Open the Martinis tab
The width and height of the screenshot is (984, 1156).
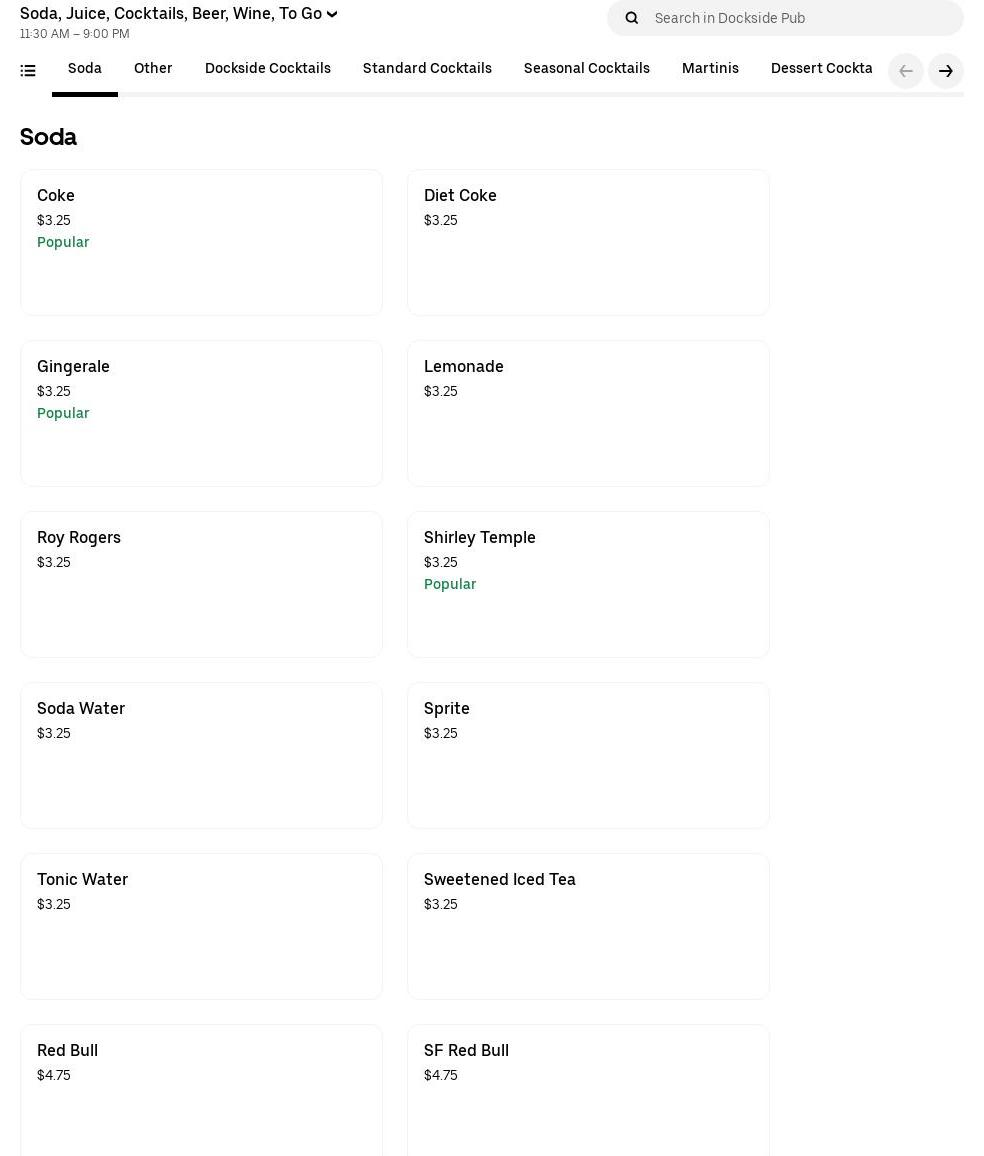point(710,69)
